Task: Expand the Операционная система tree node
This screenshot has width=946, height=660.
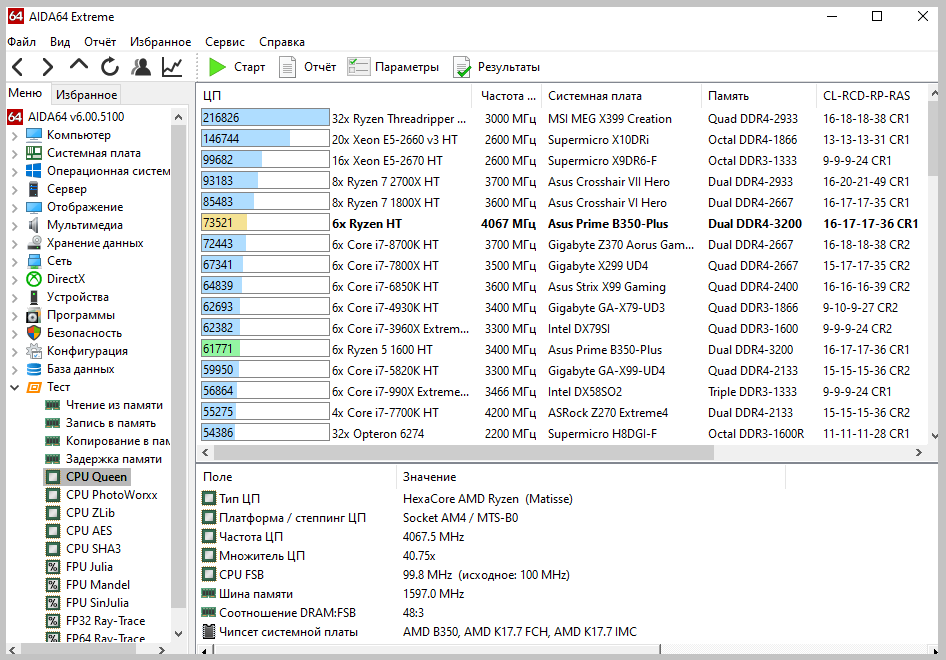Action: pyautogui.click(x=14, y=172)
